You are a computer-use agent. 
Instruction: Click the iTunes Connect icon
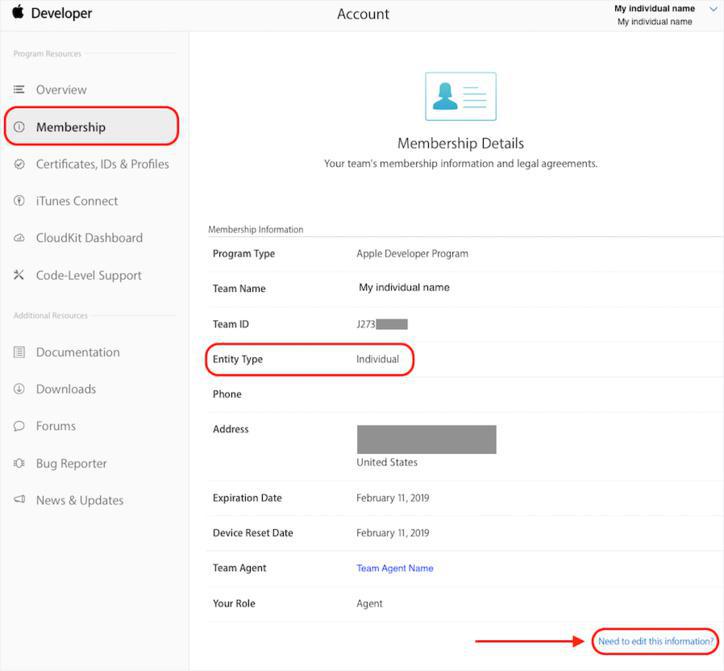[19, 201]
